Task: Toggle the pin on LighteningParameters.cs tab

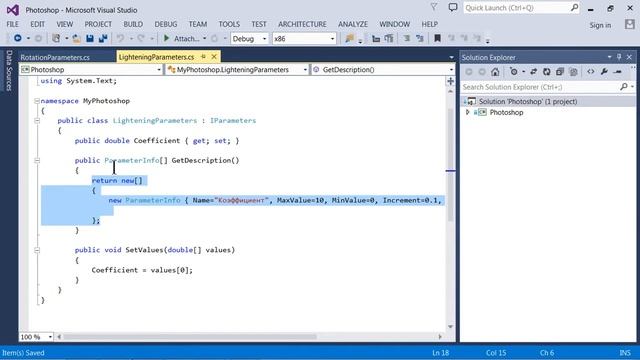Action: (203, 57)
